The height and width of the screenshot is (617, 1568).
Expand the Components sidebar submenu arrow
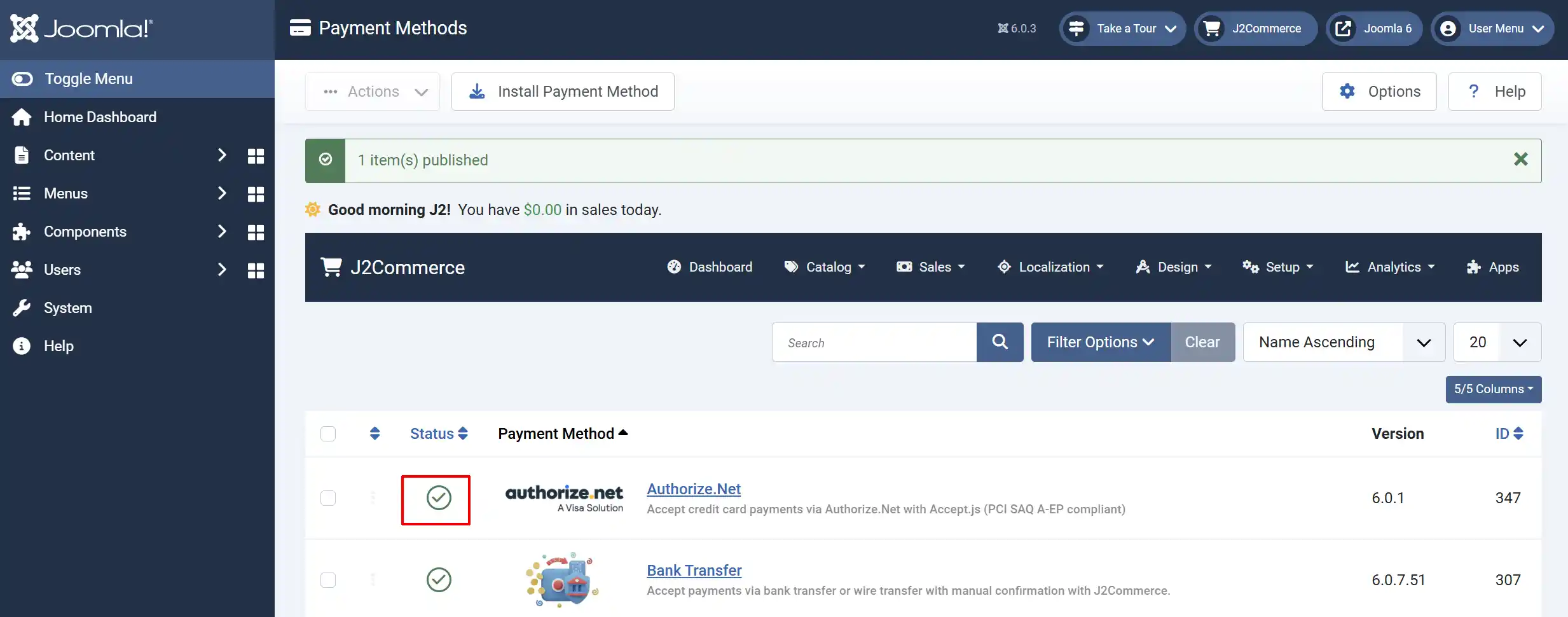tap(222, 232)
